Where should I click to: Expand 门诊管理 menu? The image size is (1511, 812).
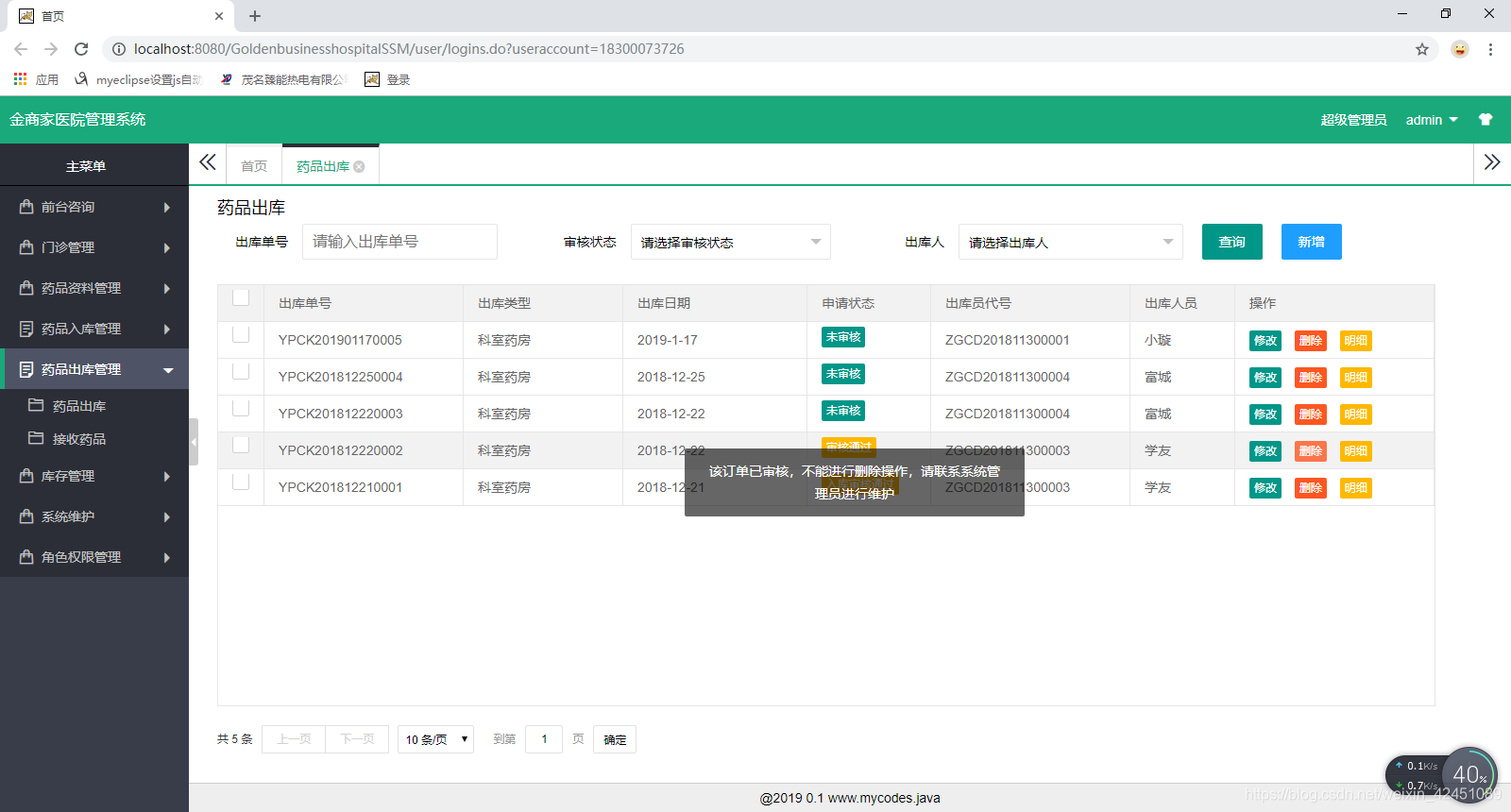[94, 247]
